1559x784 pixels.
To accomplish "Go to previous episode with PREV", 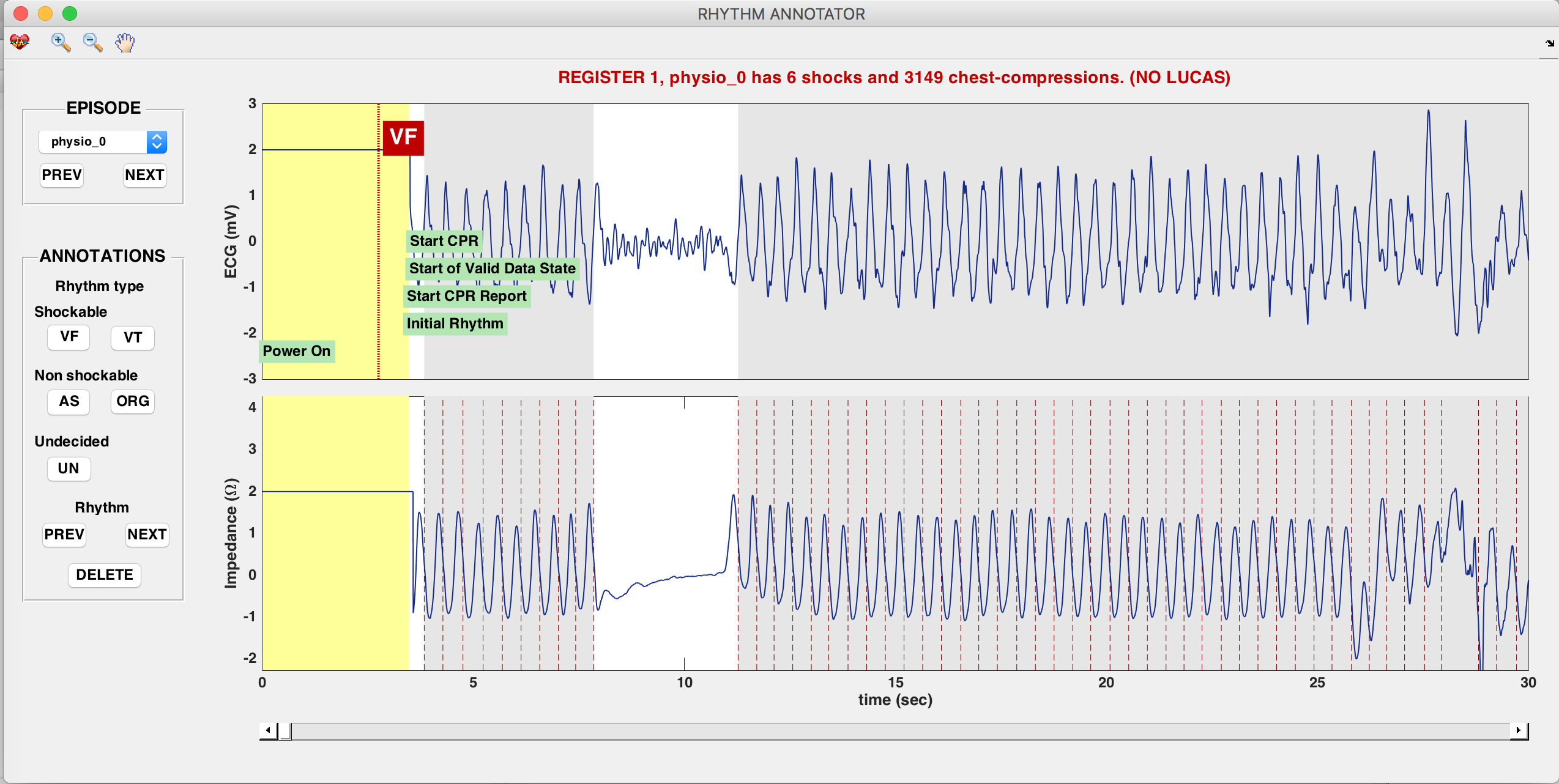I will click(62, 176).
